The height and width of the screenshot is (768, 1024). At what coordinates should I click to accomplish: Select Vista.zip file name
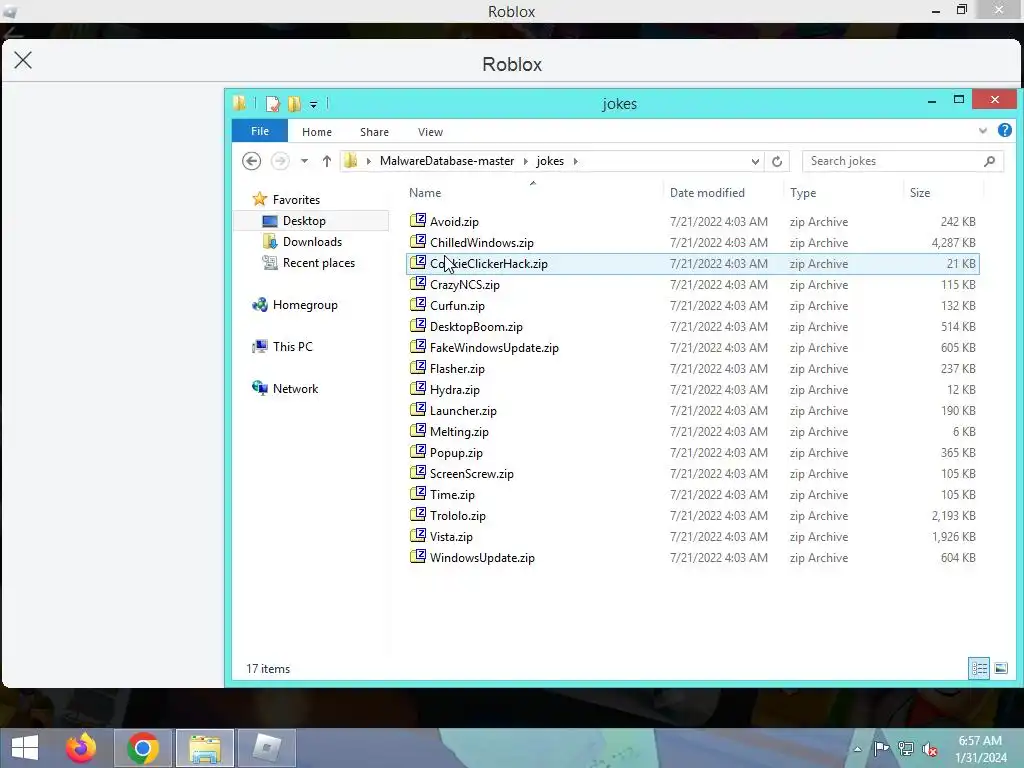tap(451, 536)
